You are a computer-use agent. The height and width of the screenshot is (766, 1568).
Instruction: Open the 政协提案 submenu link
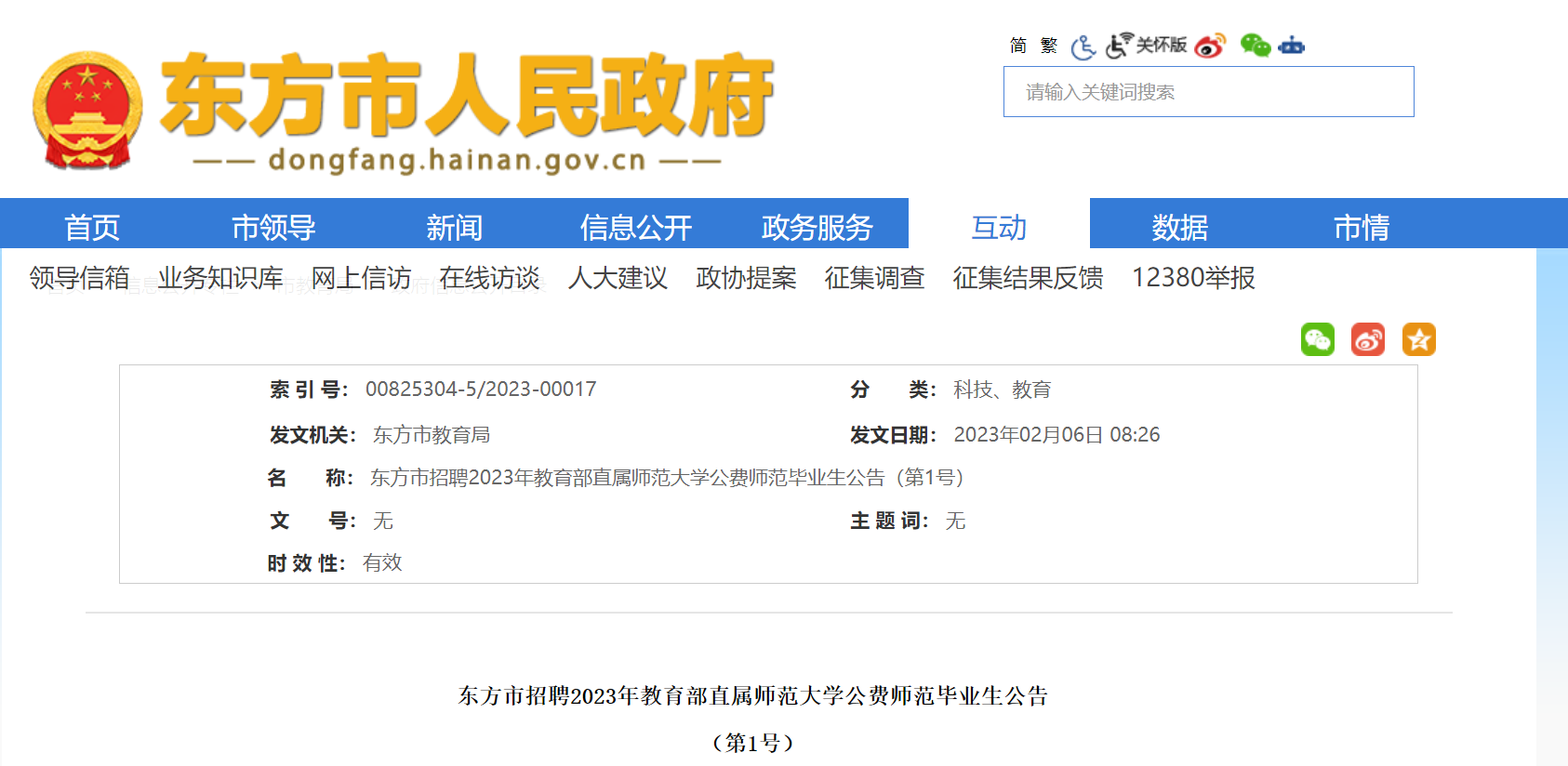tap(746, 278)
